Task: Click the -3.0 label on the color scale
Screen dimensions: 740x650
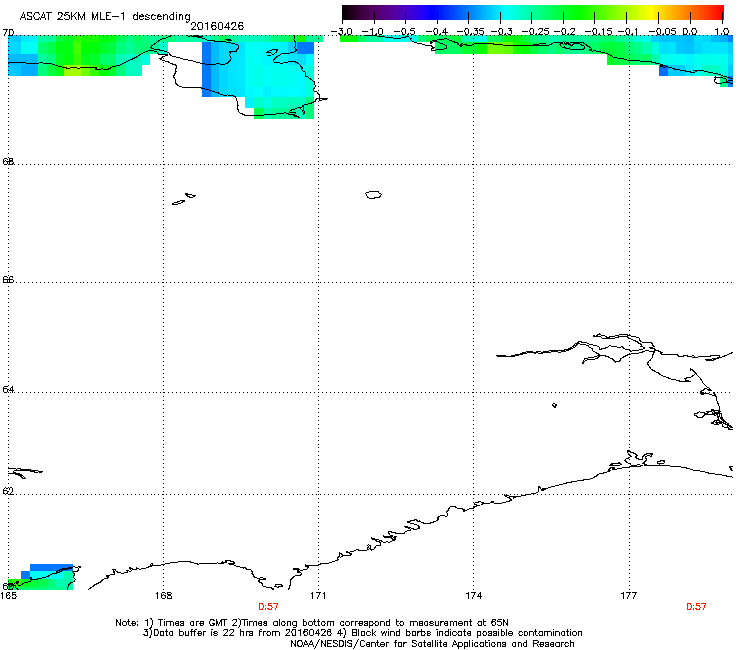Action: tap(341, 32)
